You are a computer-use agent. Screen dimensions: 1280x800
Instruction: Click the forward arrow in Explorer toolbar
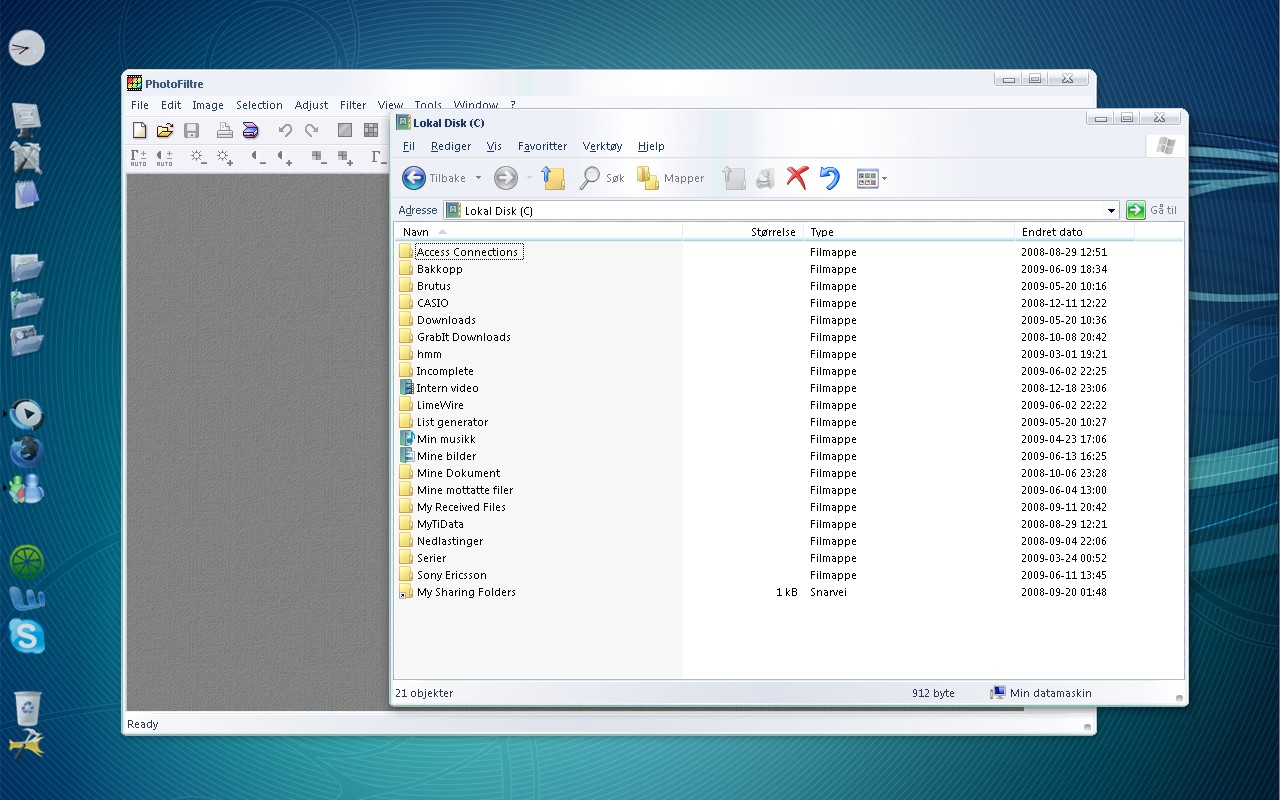point(506,178)
